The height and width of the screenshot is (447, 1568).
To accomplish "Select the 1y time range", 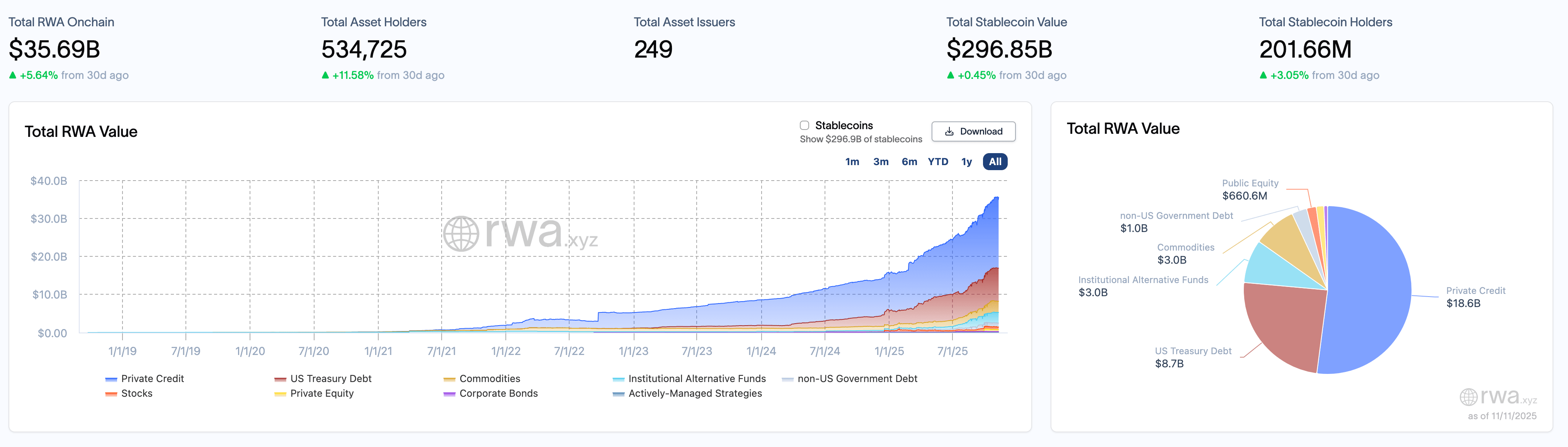I will point(966,162).
